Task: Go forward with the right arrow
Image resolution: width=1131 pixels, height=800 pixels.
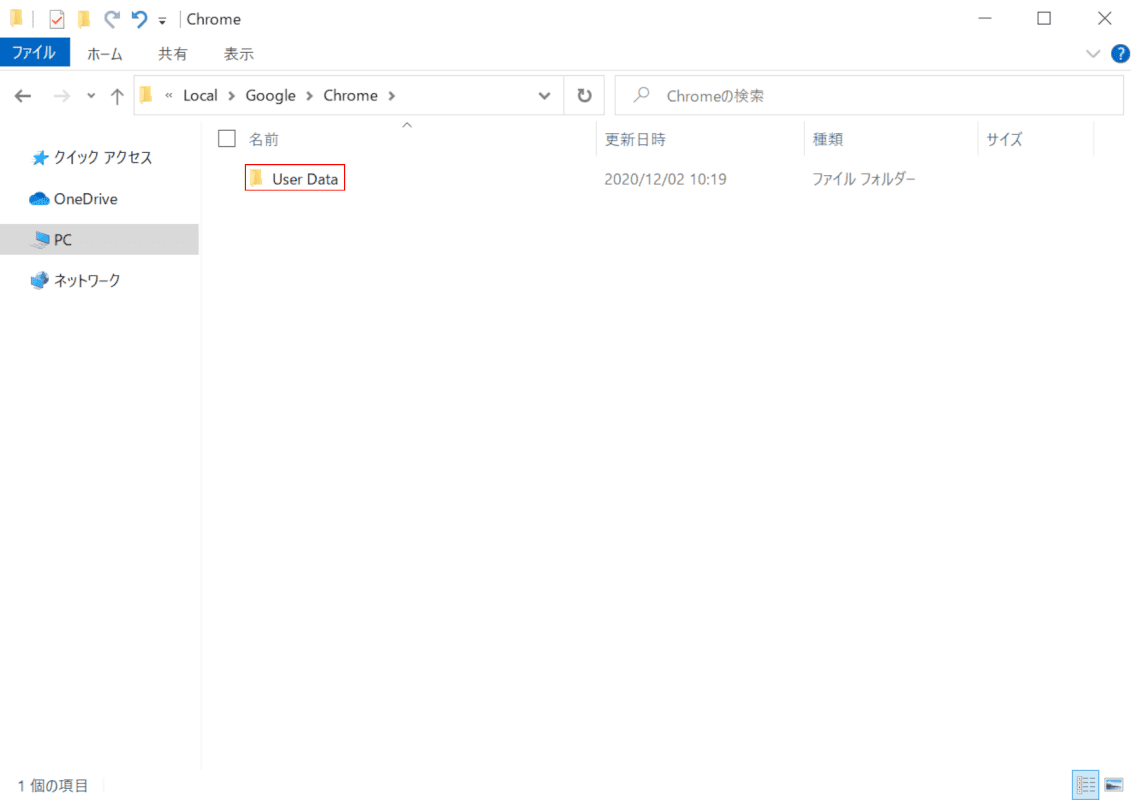Action: click(62, 96)
